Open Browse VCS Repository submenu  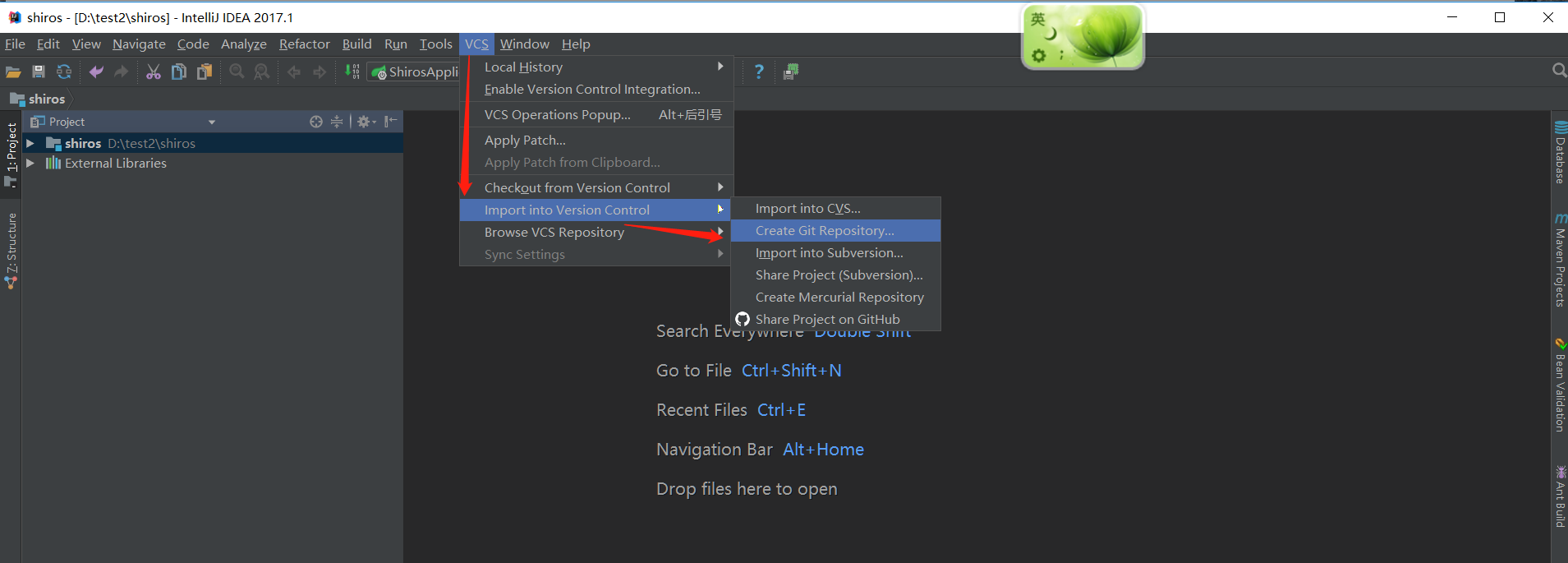coord(596,233)
